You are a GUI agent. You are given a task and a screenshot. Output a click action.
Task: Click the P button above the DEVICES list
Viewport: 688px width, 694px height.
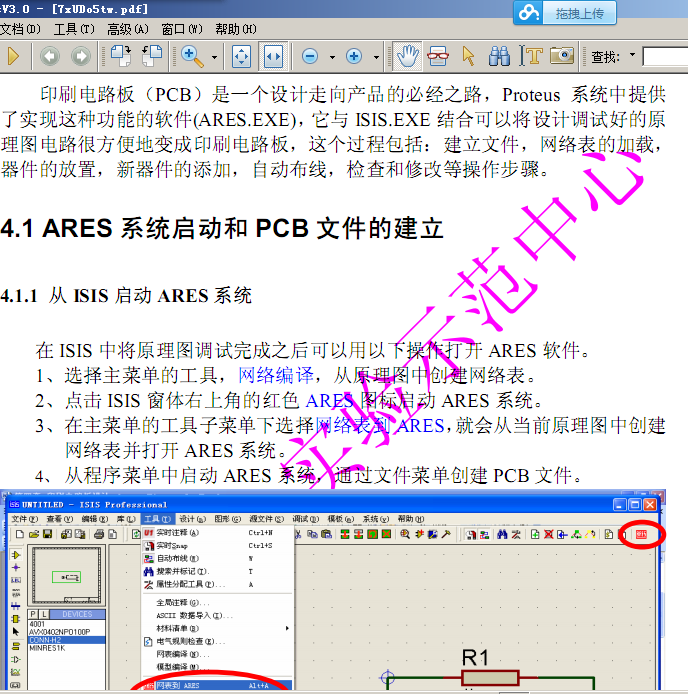coord(33,614)
